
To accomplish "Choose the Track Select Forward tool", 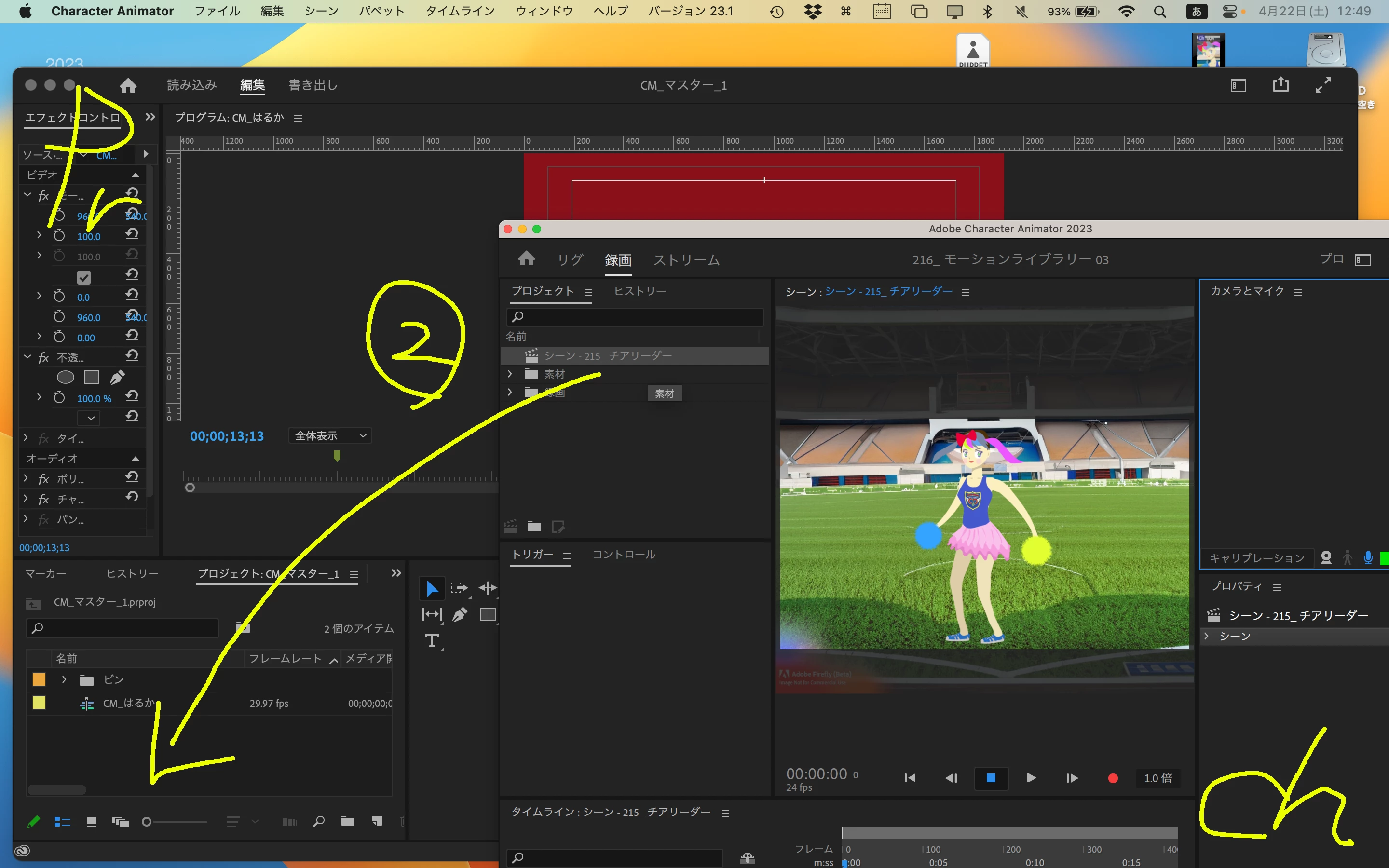I will click(460, 588).
